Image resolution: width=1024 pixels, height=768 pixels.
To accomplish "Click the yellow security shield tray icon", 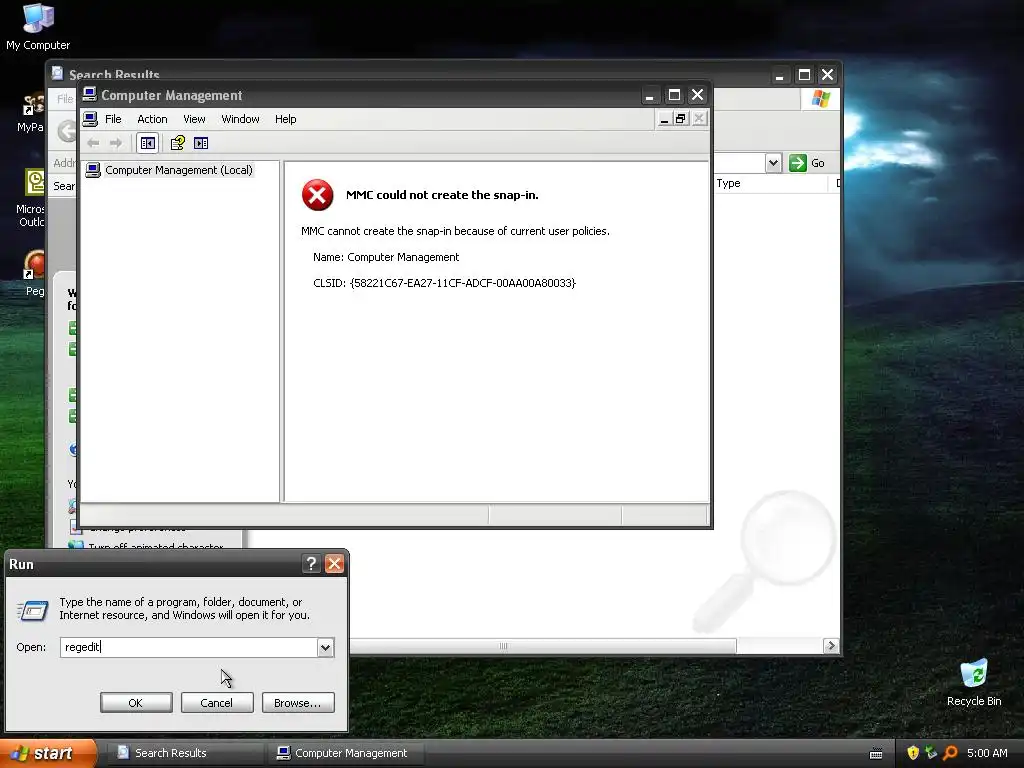I will coord(913,753).
